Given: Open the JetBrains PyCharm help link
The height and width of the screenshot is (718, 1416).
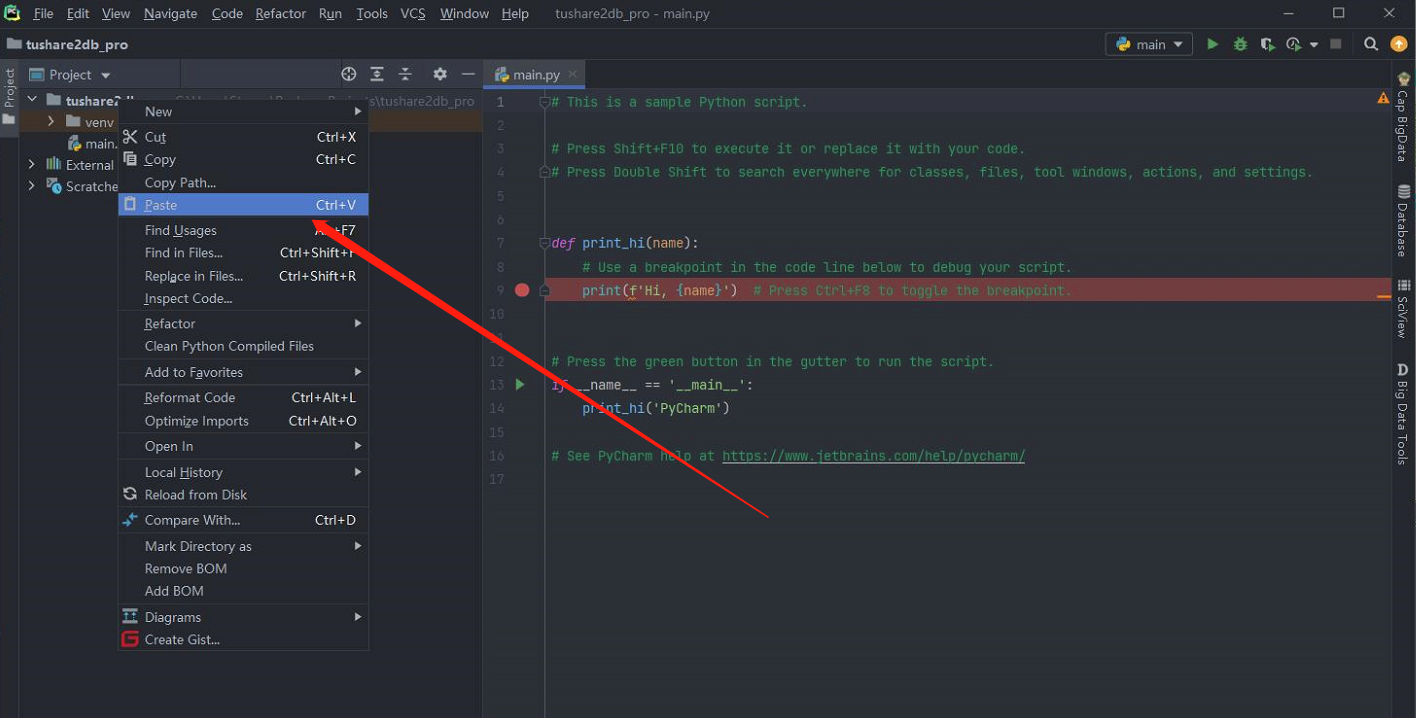Looking at the screenshot, I should [x=873, y=456].
